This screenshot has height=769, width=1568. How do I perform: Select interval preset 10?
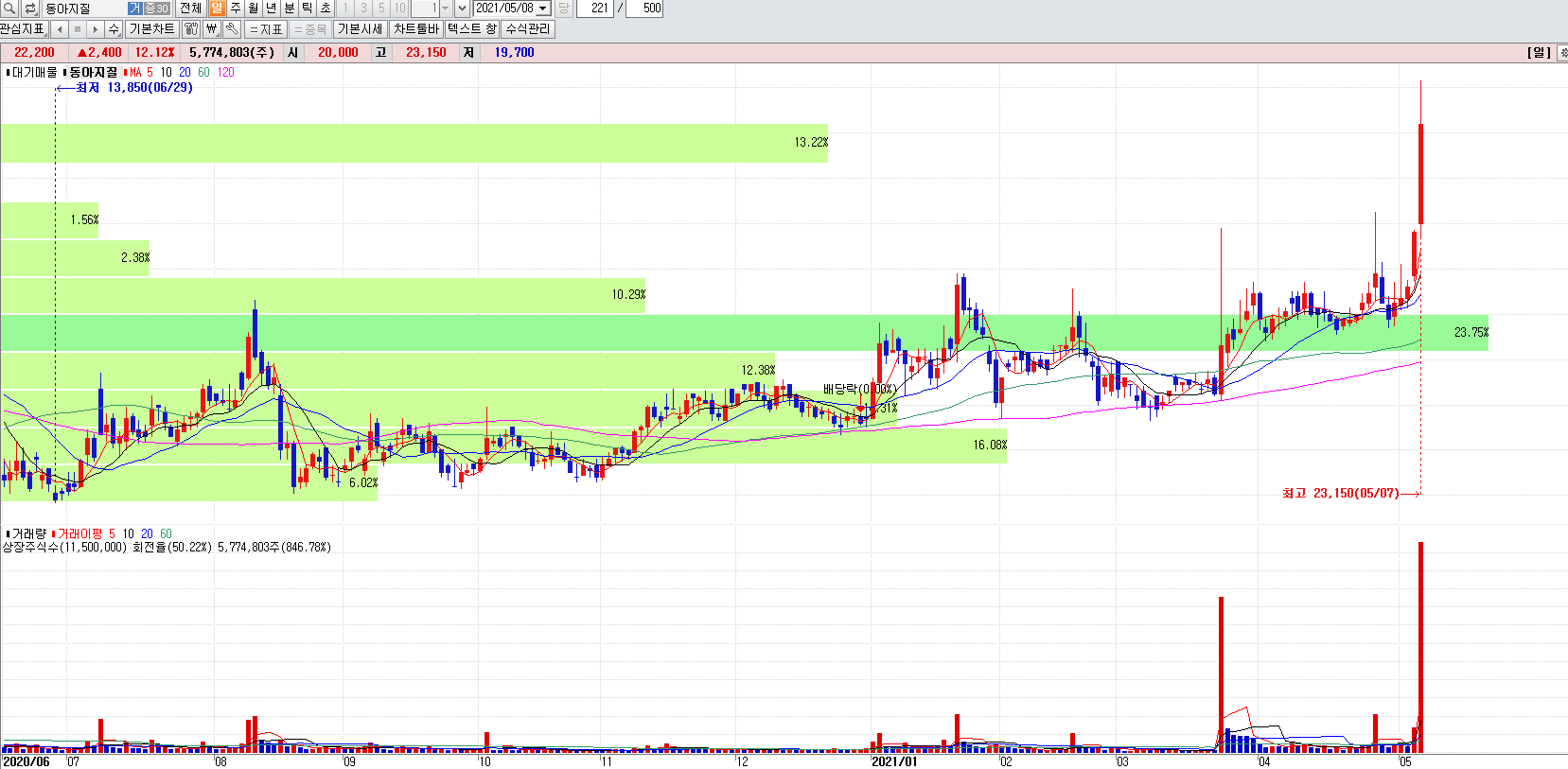point(399,9)
